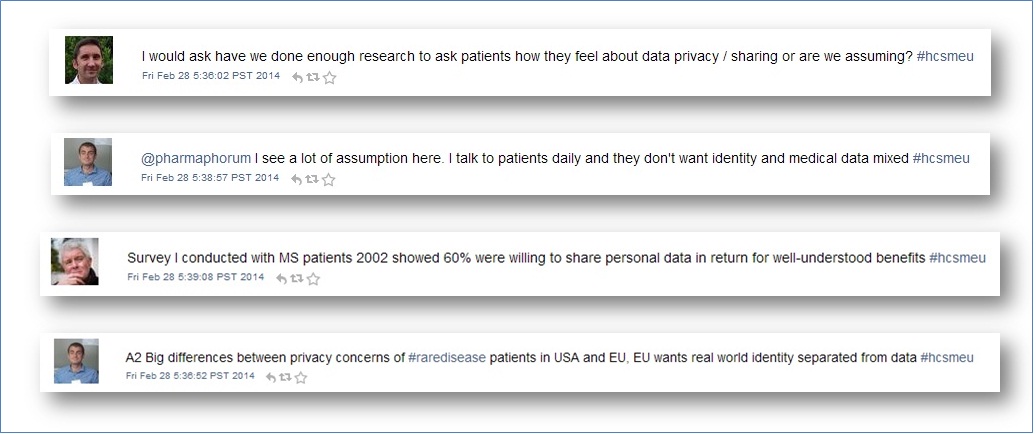
Task: Reply to the data privacy research tweet
Action: click(x=297, y=77)
